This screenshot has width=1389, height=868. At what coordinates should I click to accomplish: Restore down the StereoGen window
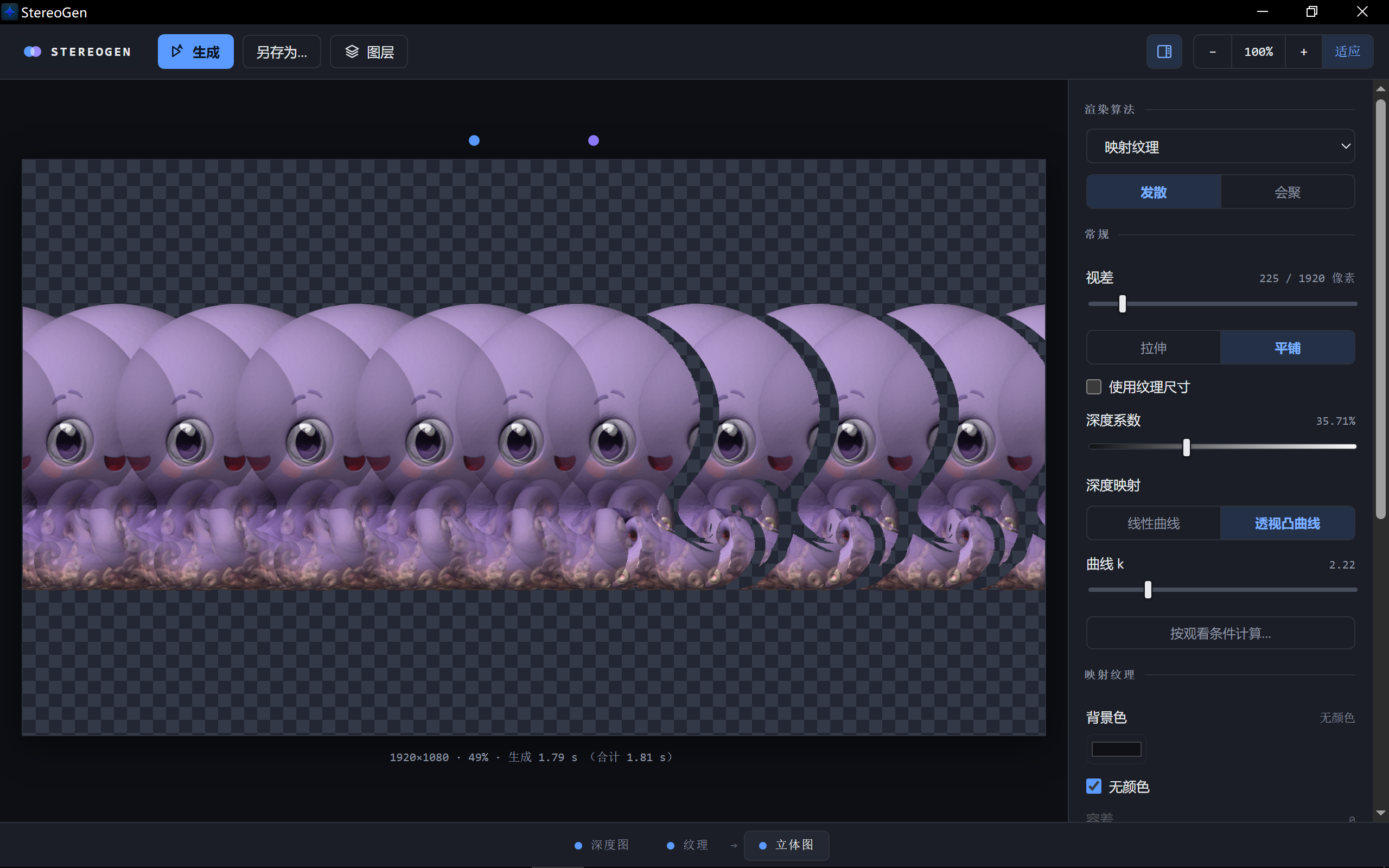(1311, 12)
